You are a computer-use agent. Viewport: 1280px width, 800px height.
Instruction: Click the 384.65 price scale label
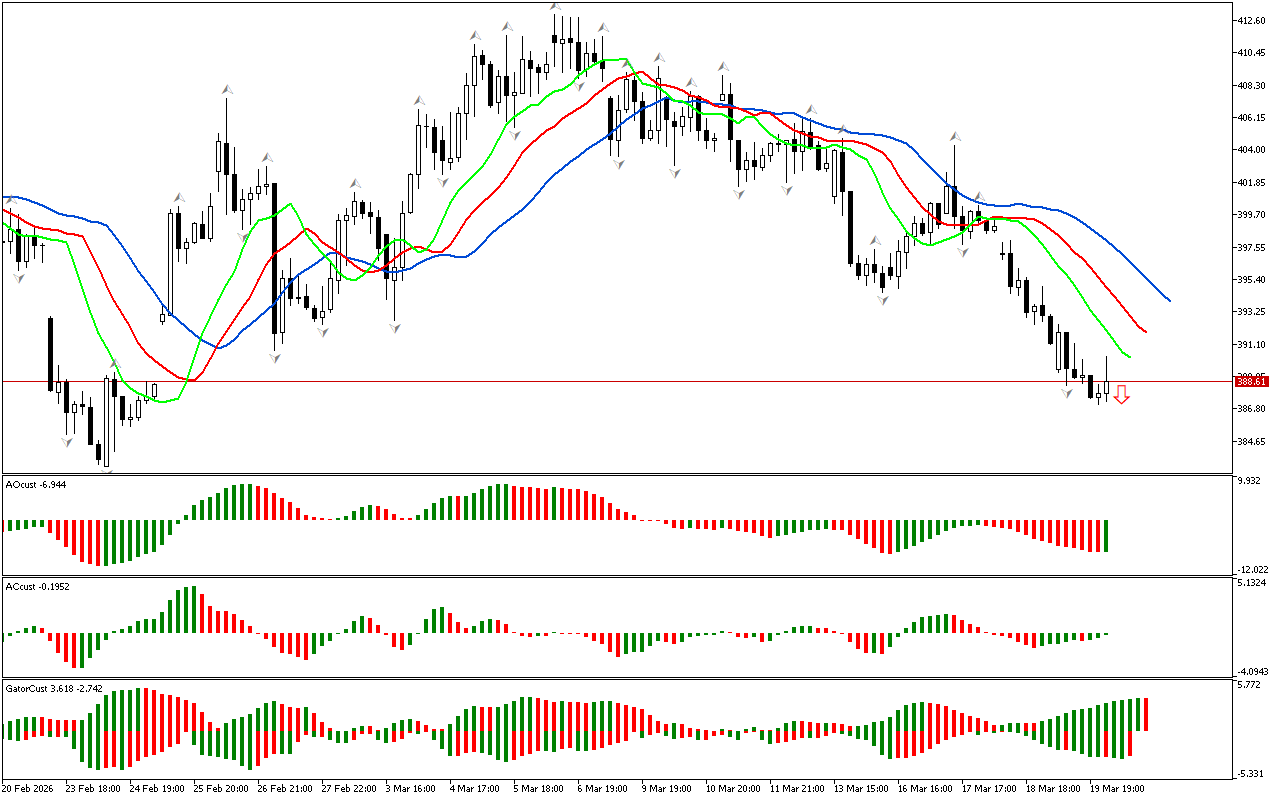pyautogui.click(x=1252, y=441)
